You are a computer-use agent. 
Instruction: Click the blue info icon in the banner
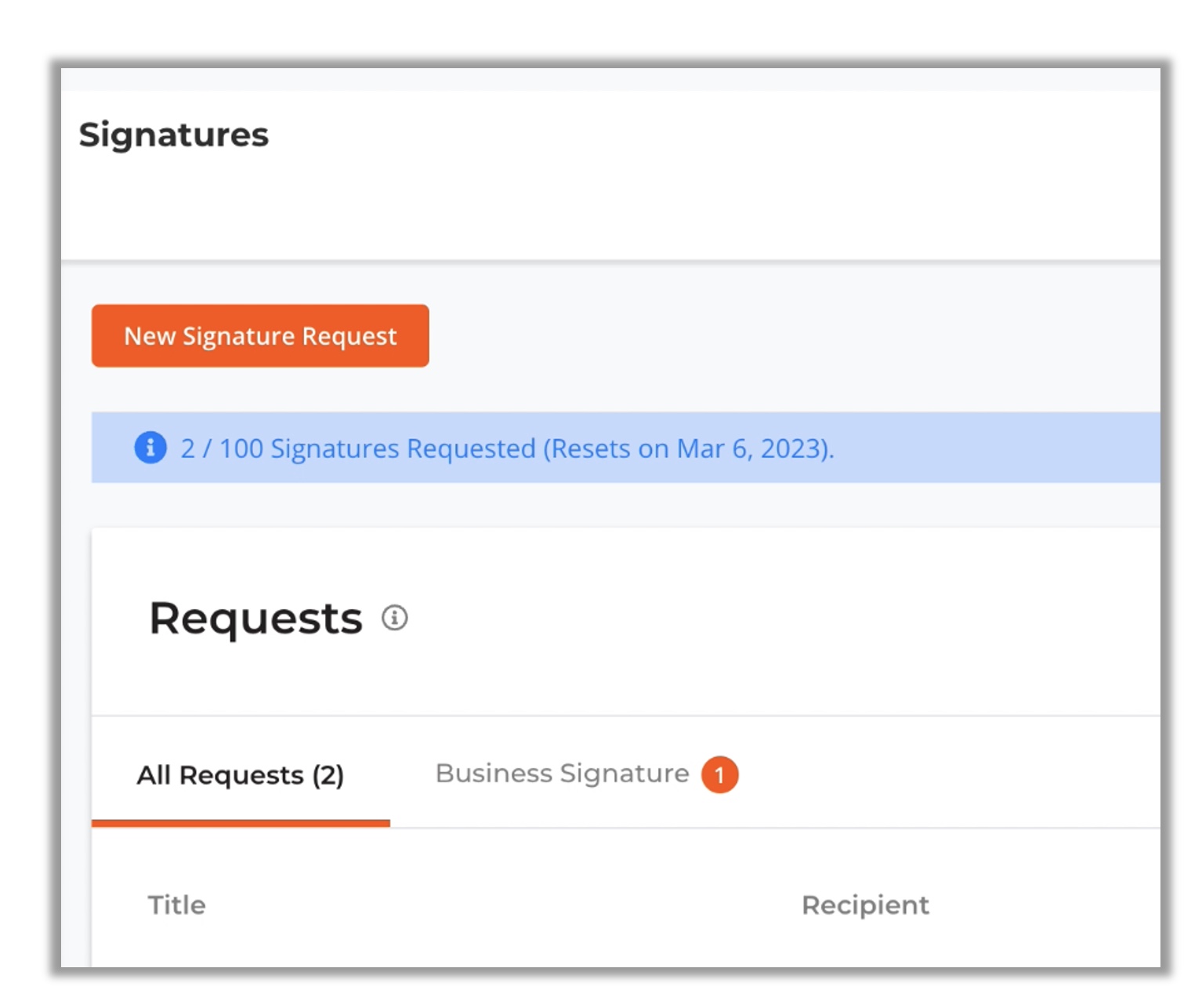click(x=150, y=448)
